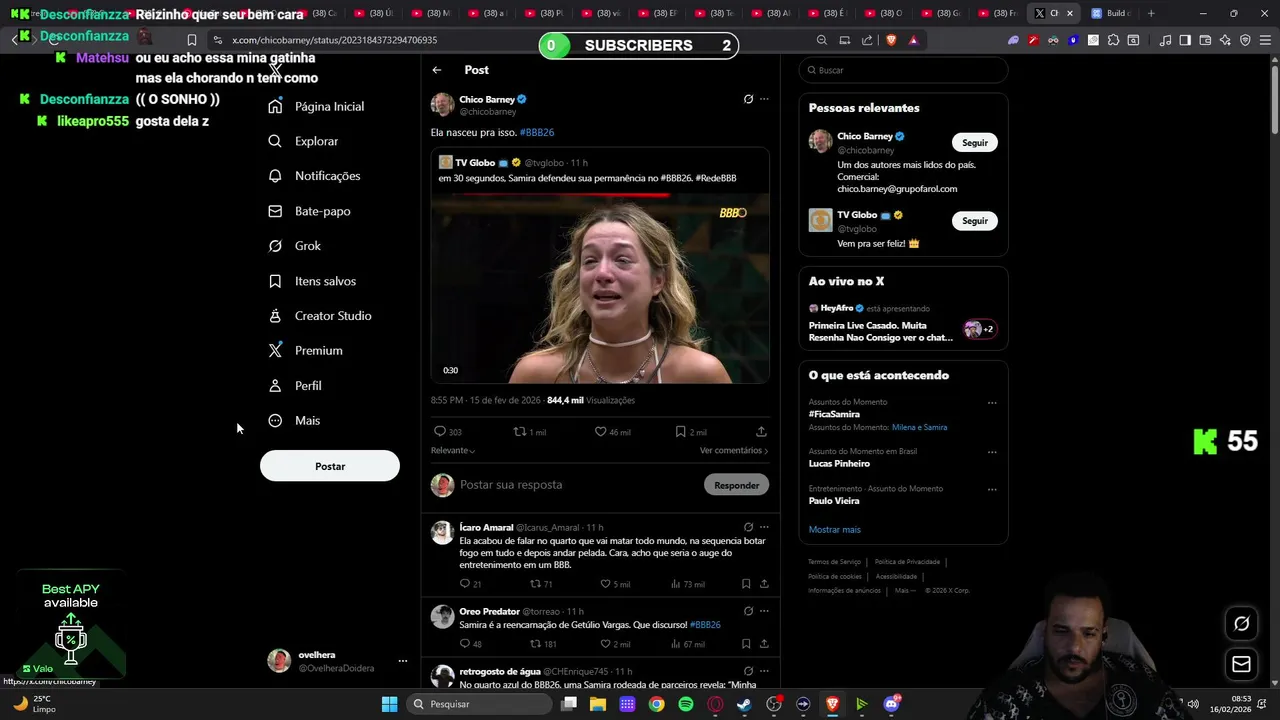This screenshot has width=1280, height=720.
Task: Open Creator Studio in sidebar
Action: (x=320, y=316)
